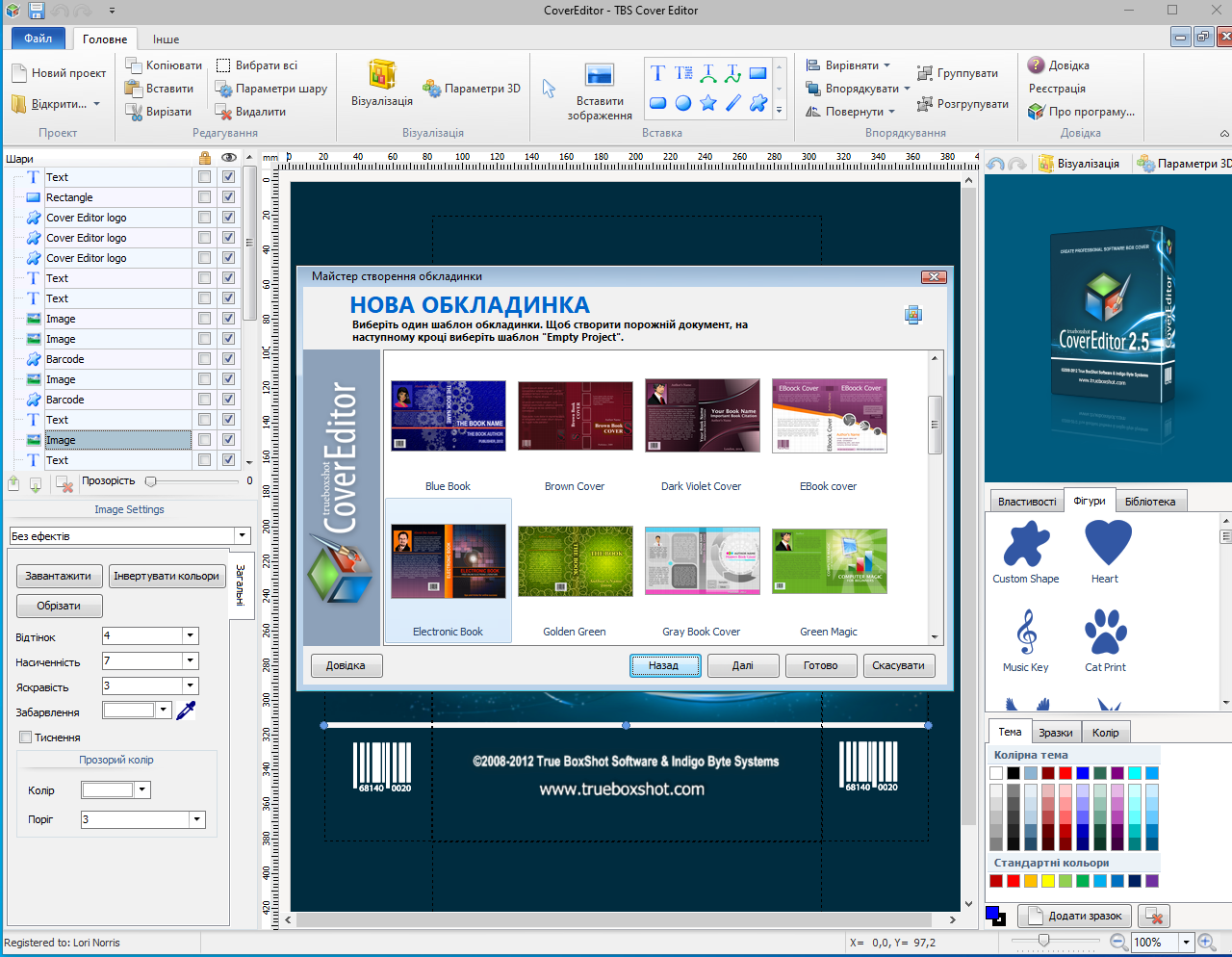The height and width of the screenshot is (957, 1232).
Task: Open the Колір tab beside Зразки
Action: [x=1105, y=733]
